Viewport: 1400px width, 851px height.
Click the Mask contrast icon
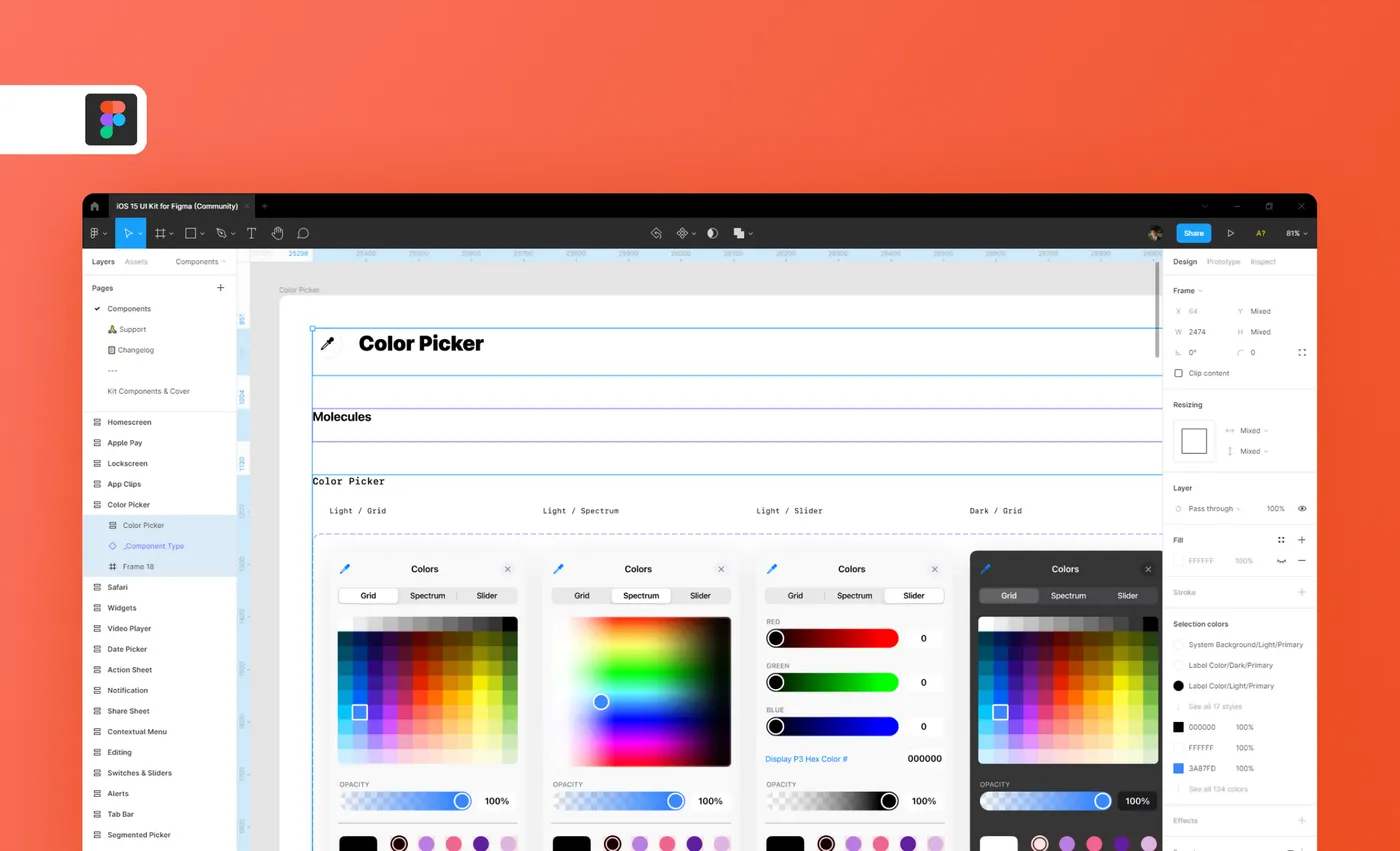[x=712, y=233]
